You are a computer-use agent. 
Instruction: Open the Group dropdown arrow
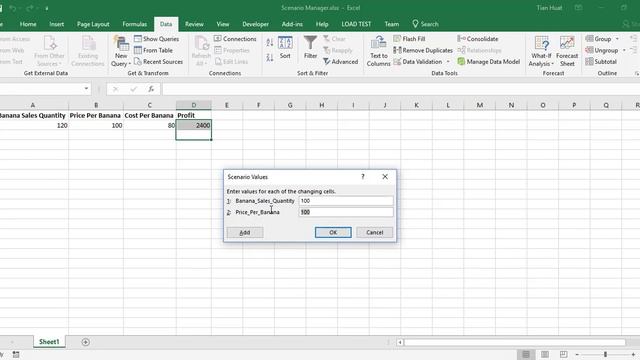click(617, 39)
